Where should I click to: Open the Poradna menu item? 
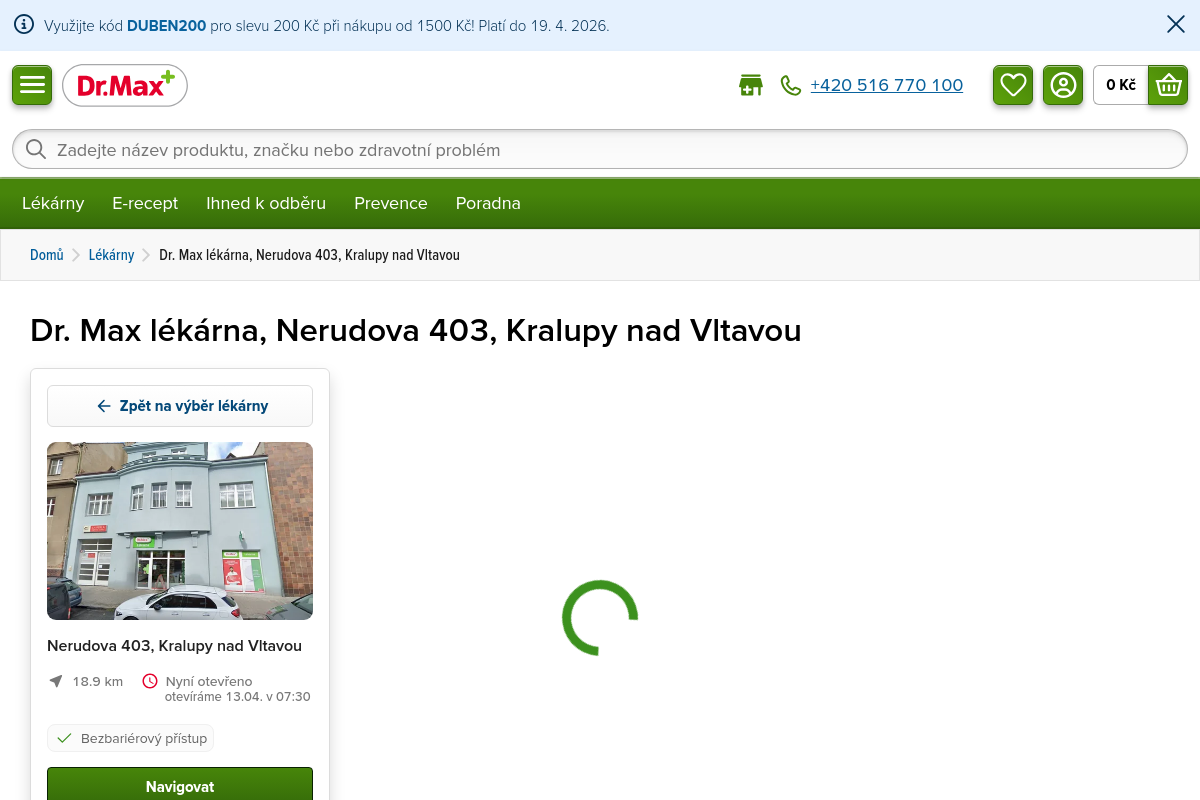[488, 203]
